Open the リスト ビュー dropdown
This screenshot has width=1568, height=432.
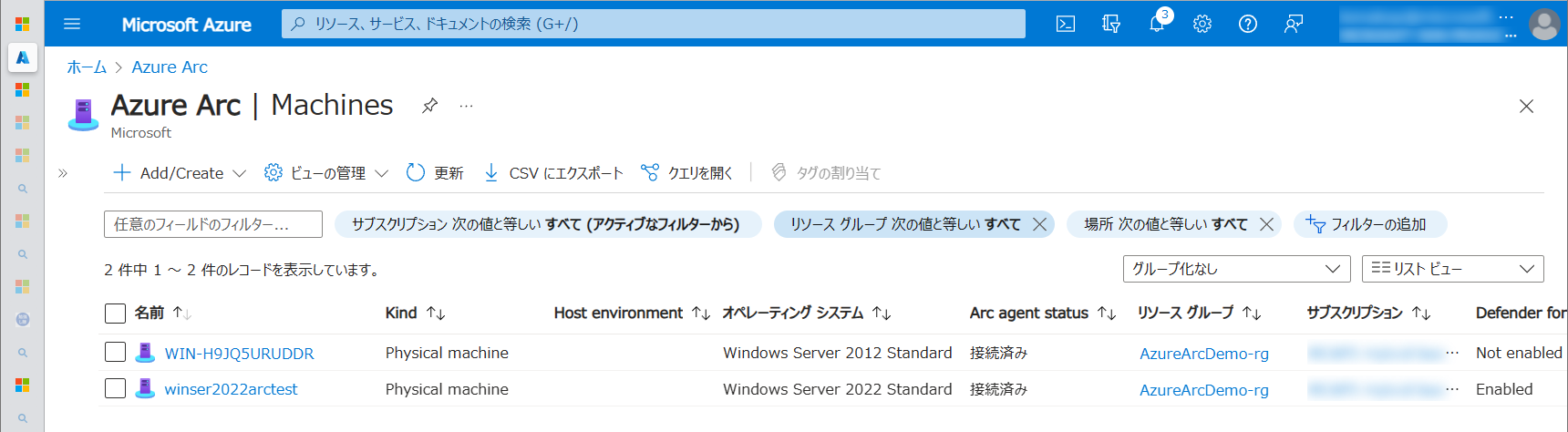pos(1453,269)
